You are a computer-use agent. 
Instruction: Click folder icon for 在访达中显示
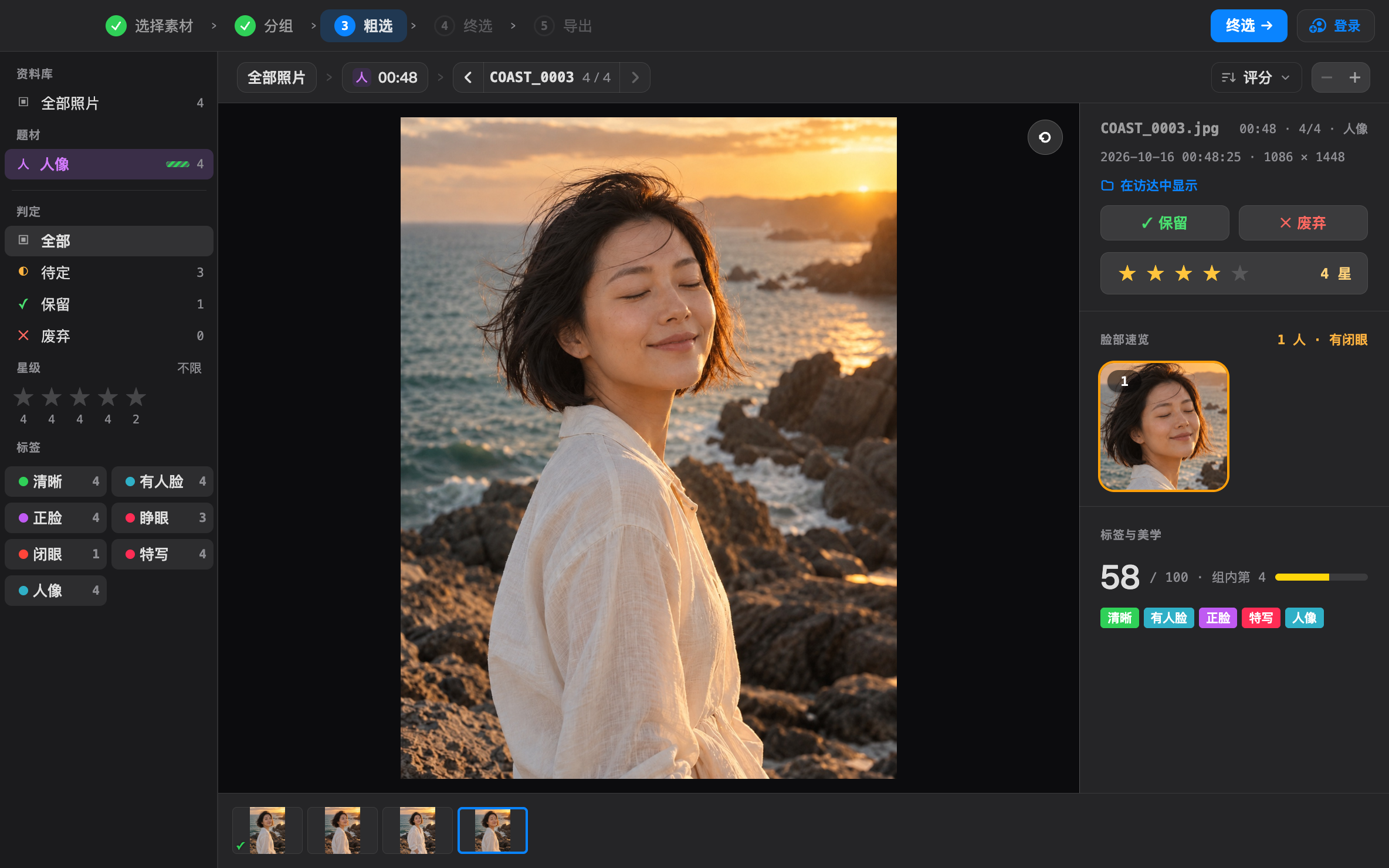1107,185
